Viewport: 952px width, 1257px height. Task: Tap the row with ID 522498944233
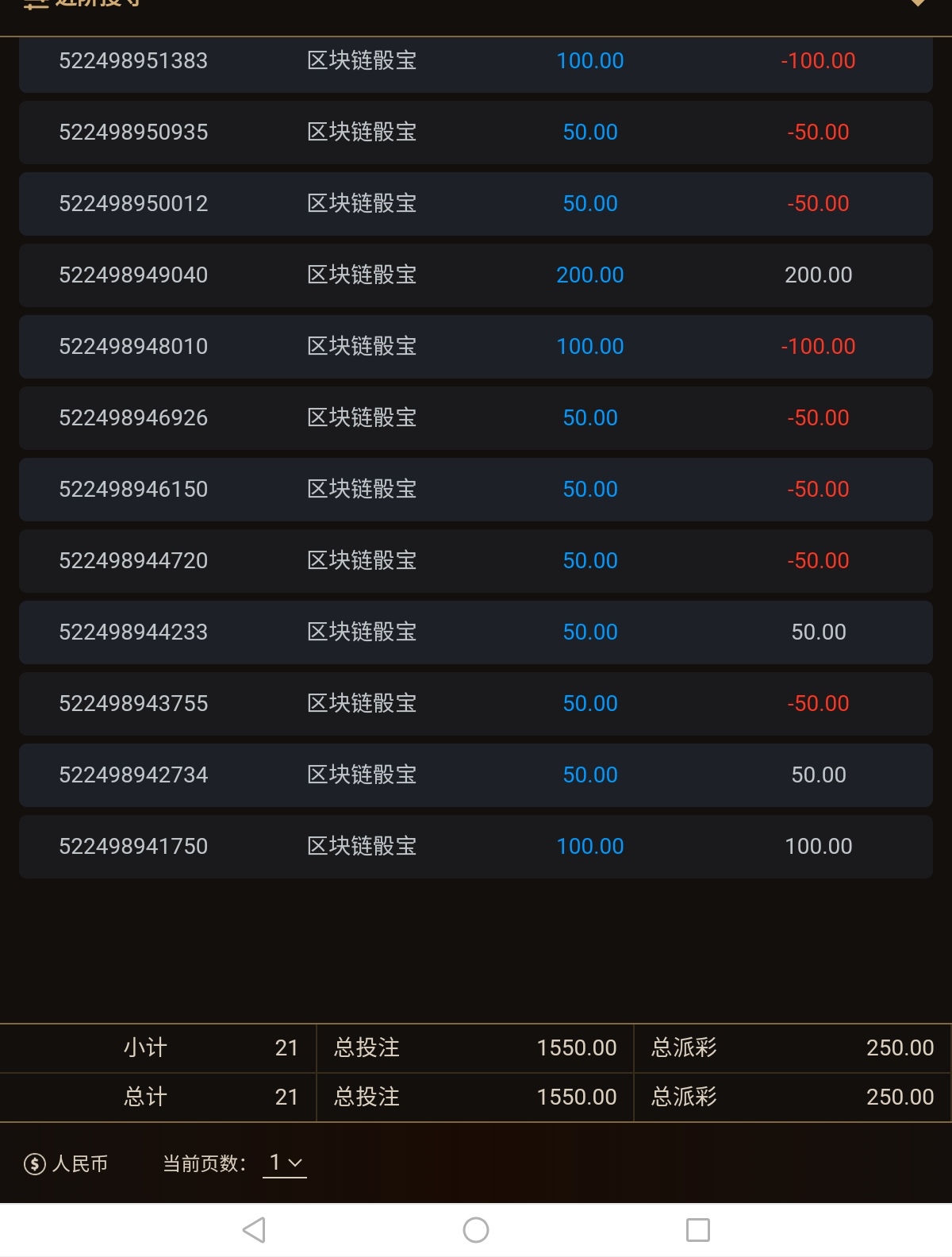point(133,632)
